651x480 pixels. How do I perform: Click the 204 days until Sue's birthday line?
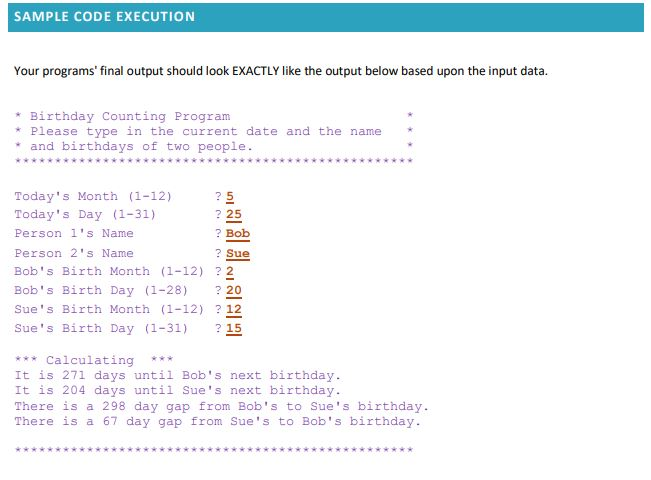pos(178,391)
